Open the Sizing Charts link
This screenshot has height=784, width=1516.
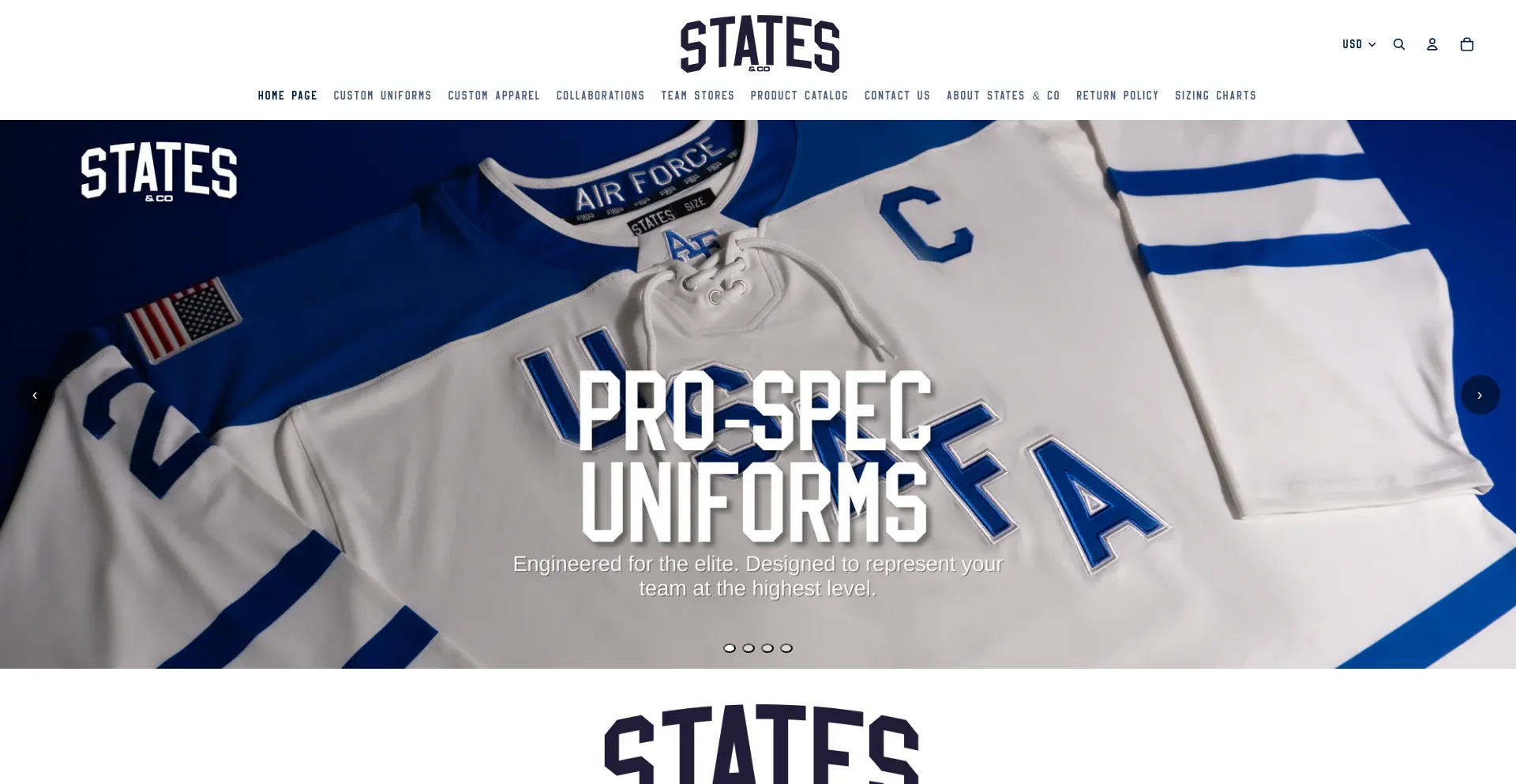[1215, 96]
